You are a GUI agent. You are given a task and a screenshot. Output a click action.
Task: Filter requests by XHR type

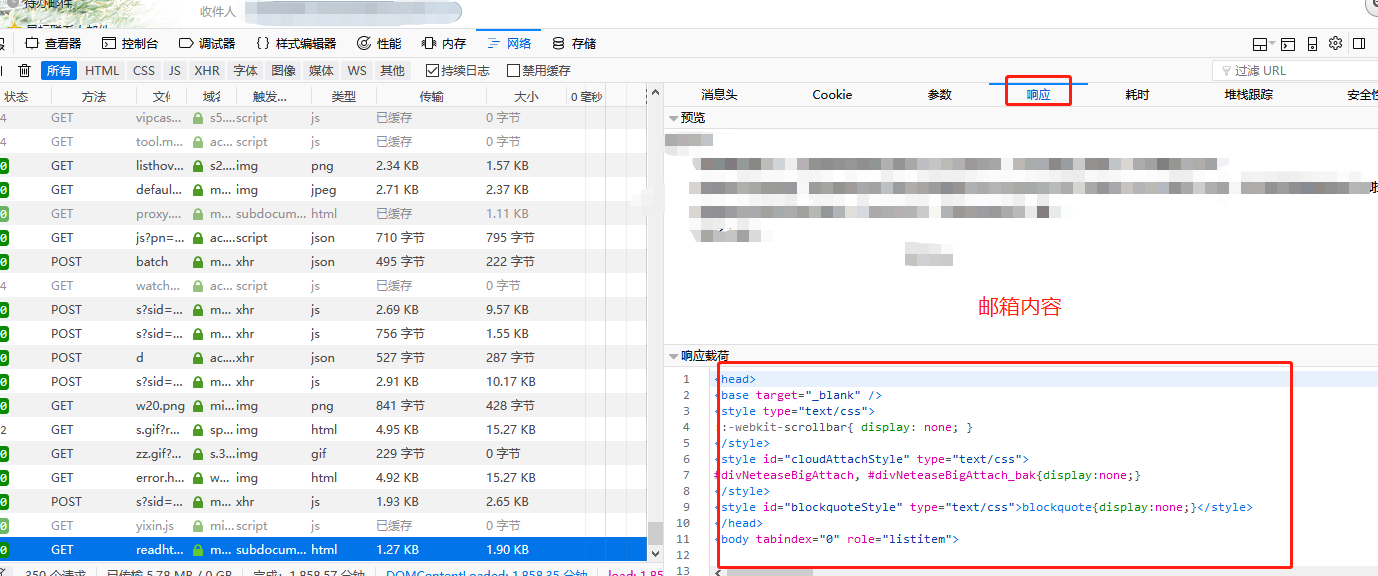(206, 70)
